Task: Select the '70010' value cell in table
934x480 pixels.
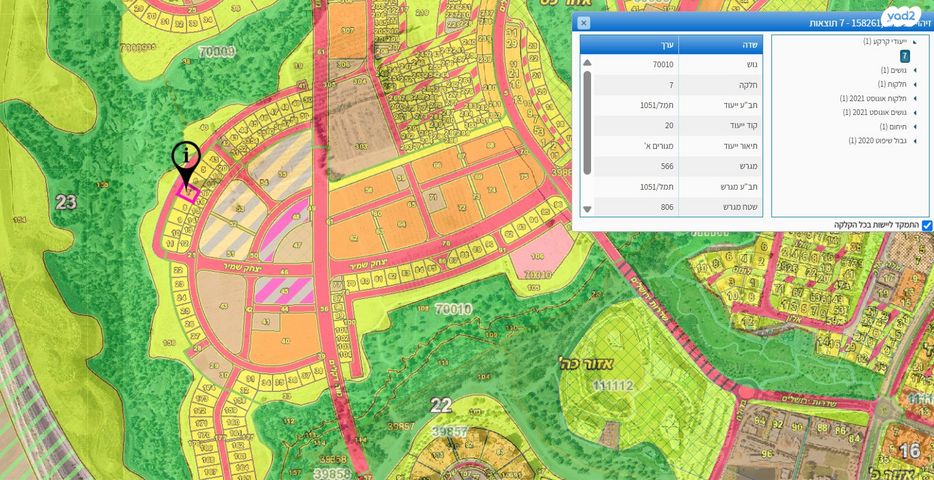Action: coord(637,64)
